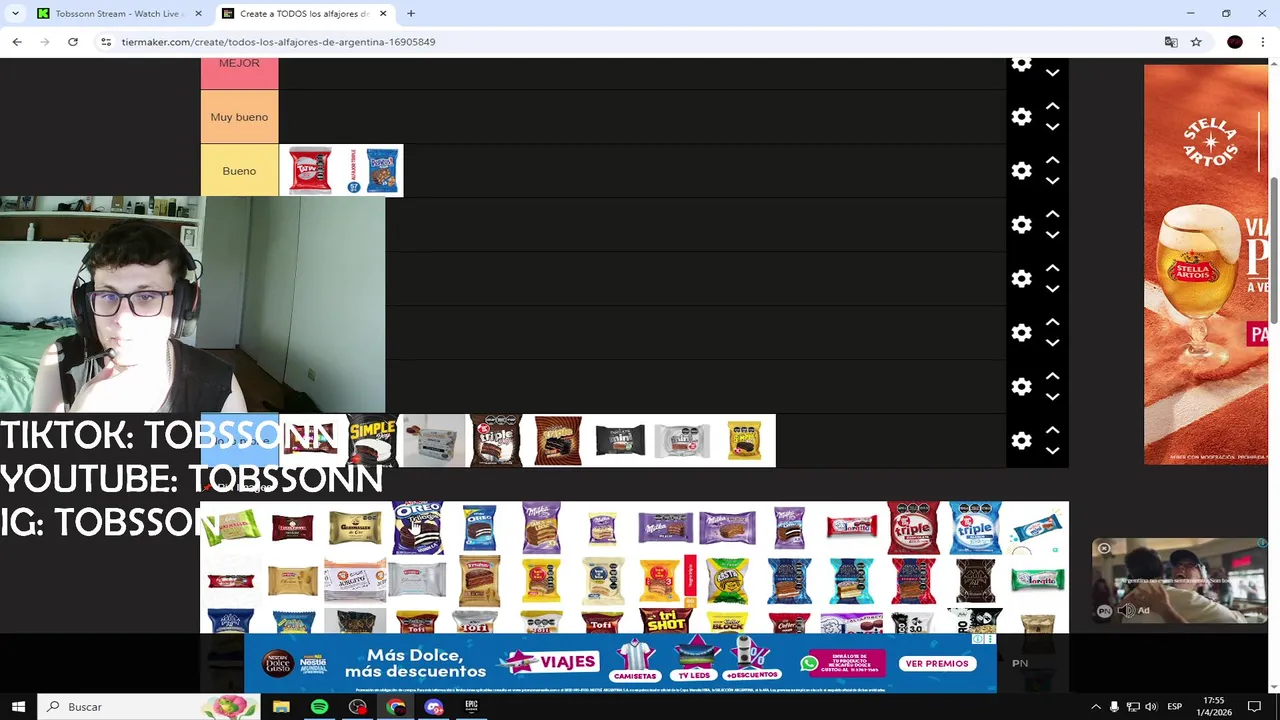Open Chrome's three-dot menu
The width and height of the screenshot is (1280, 720).
(x=1263, y=42)
